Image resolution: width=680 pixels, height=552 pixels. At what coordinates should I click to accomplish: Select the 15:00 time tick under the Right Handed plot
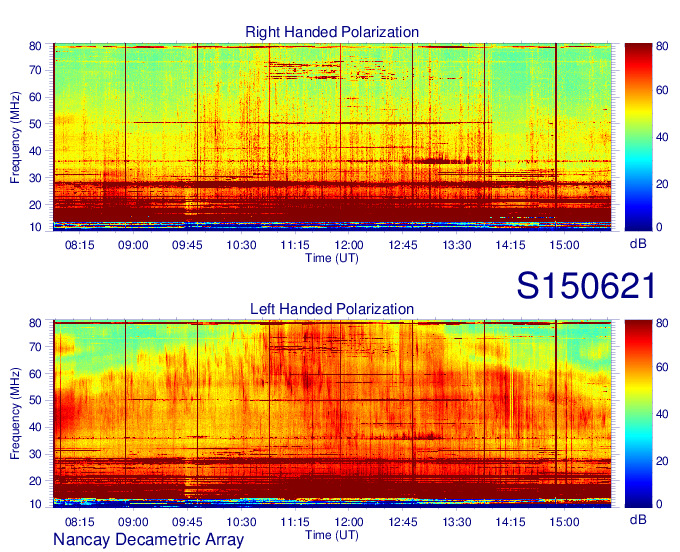(565, 245)
